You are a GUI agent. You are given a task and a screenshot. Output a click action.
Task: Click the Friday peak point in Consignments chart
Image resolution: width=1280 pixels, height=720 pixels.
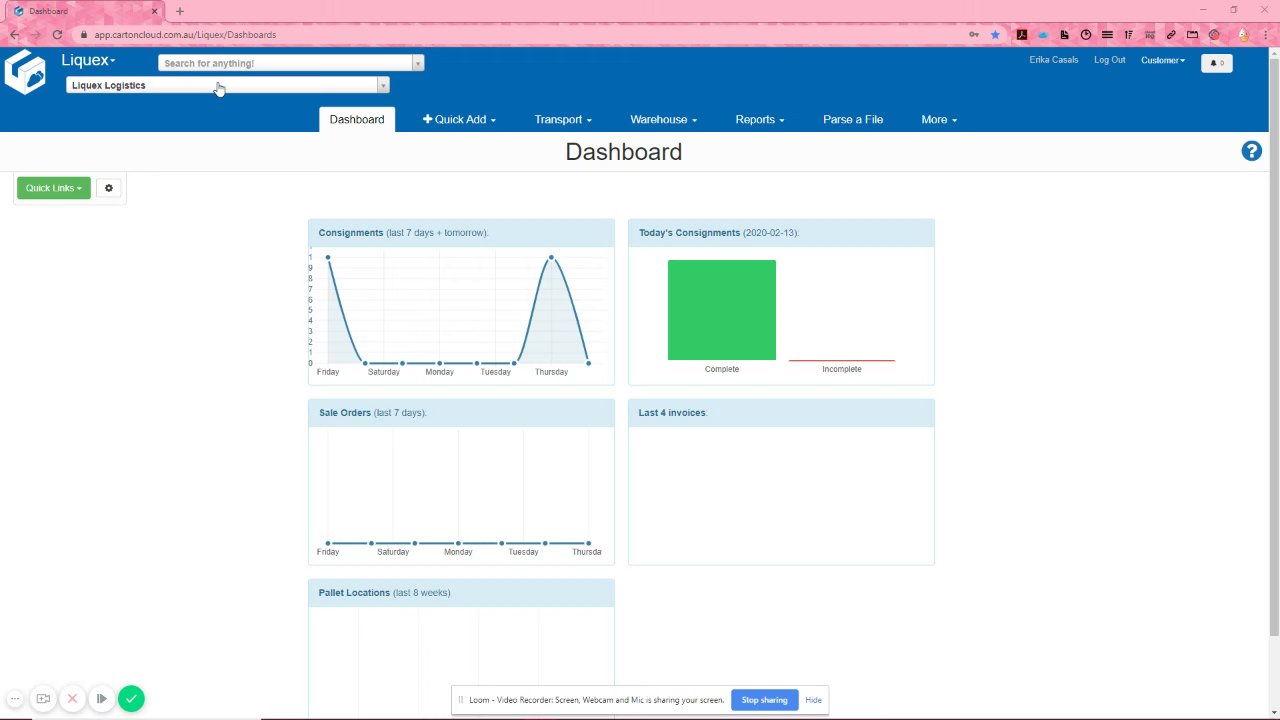tap(328, 258)
